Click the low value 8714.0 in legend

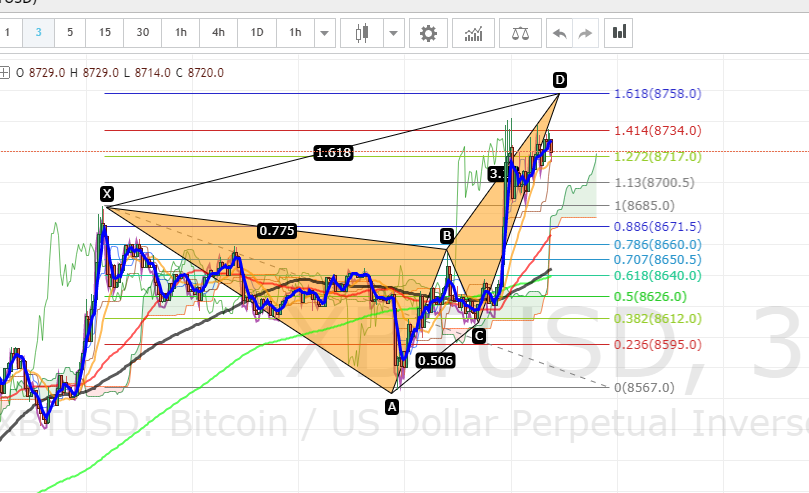click(x=152, y=73)
